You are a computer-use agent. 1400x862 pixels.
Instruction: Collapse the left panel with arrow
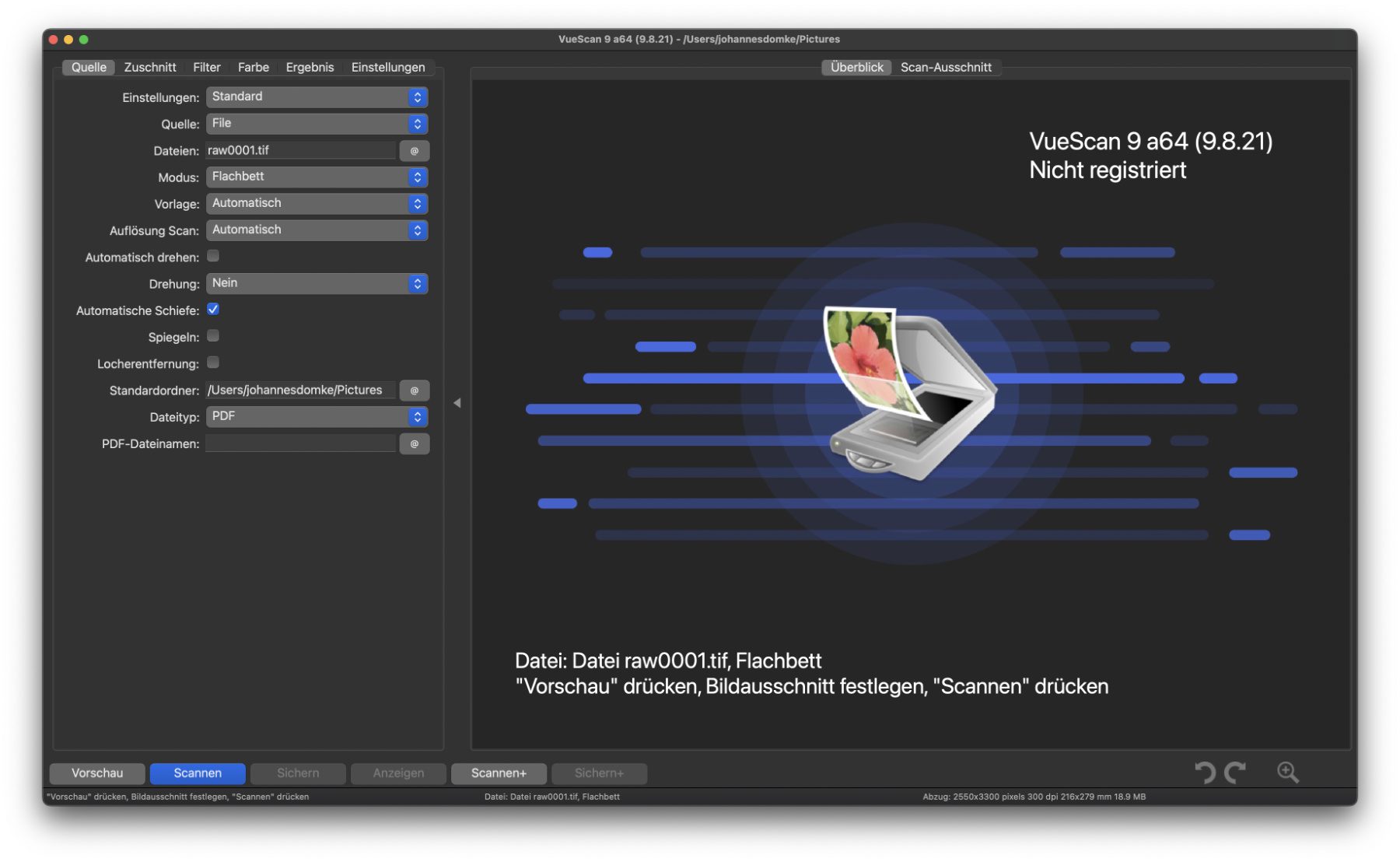(x=457, y=403)
